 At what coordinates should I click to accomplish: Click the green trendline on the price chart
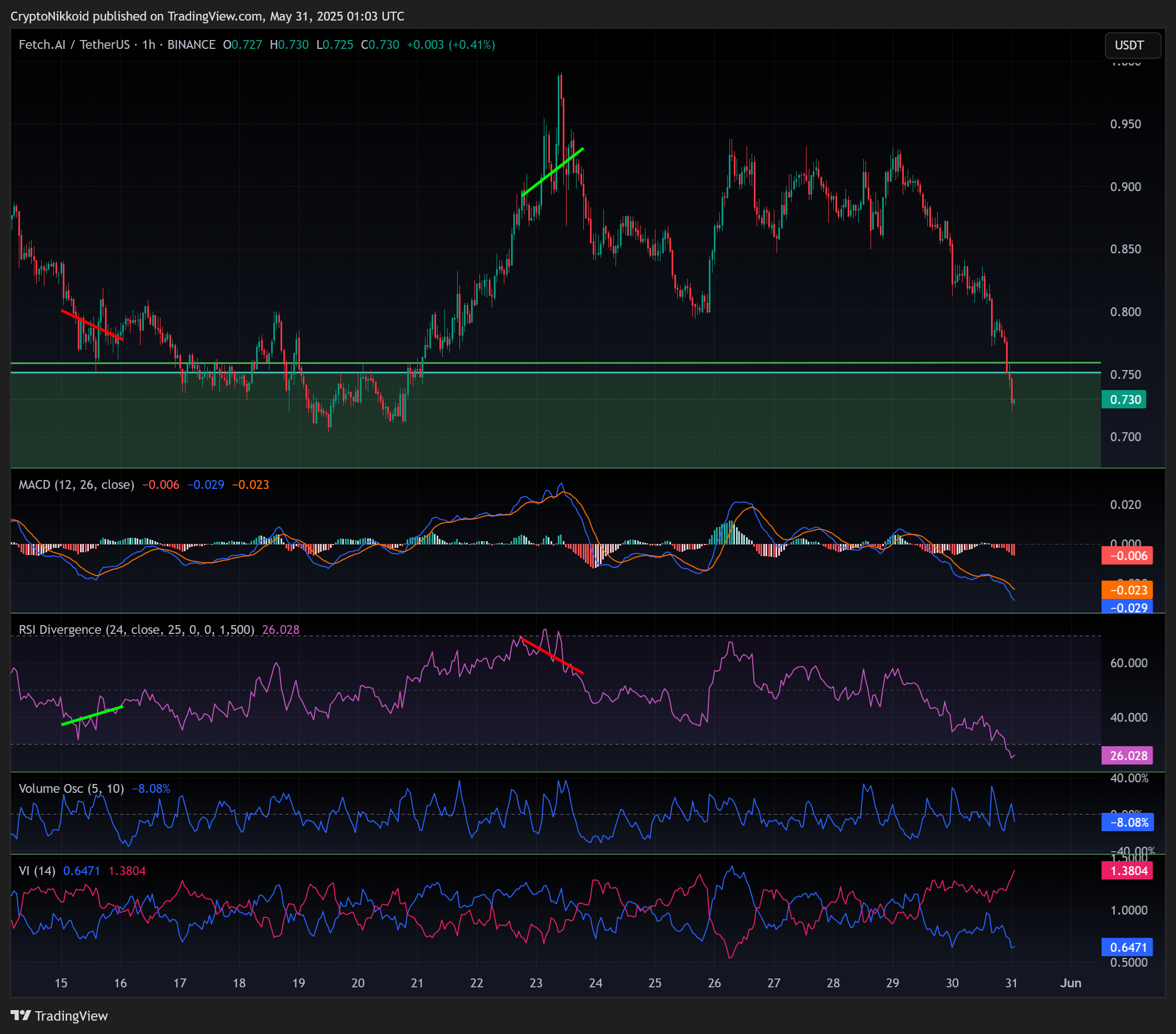pyautogui.click(x=553, y=172)
